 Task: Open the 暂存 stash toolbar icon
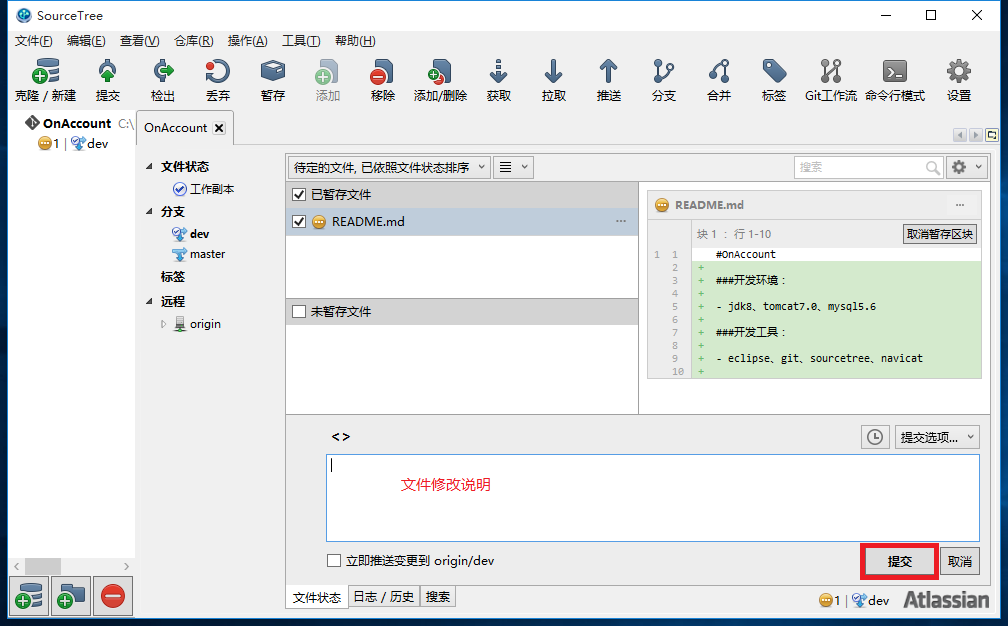273,80
